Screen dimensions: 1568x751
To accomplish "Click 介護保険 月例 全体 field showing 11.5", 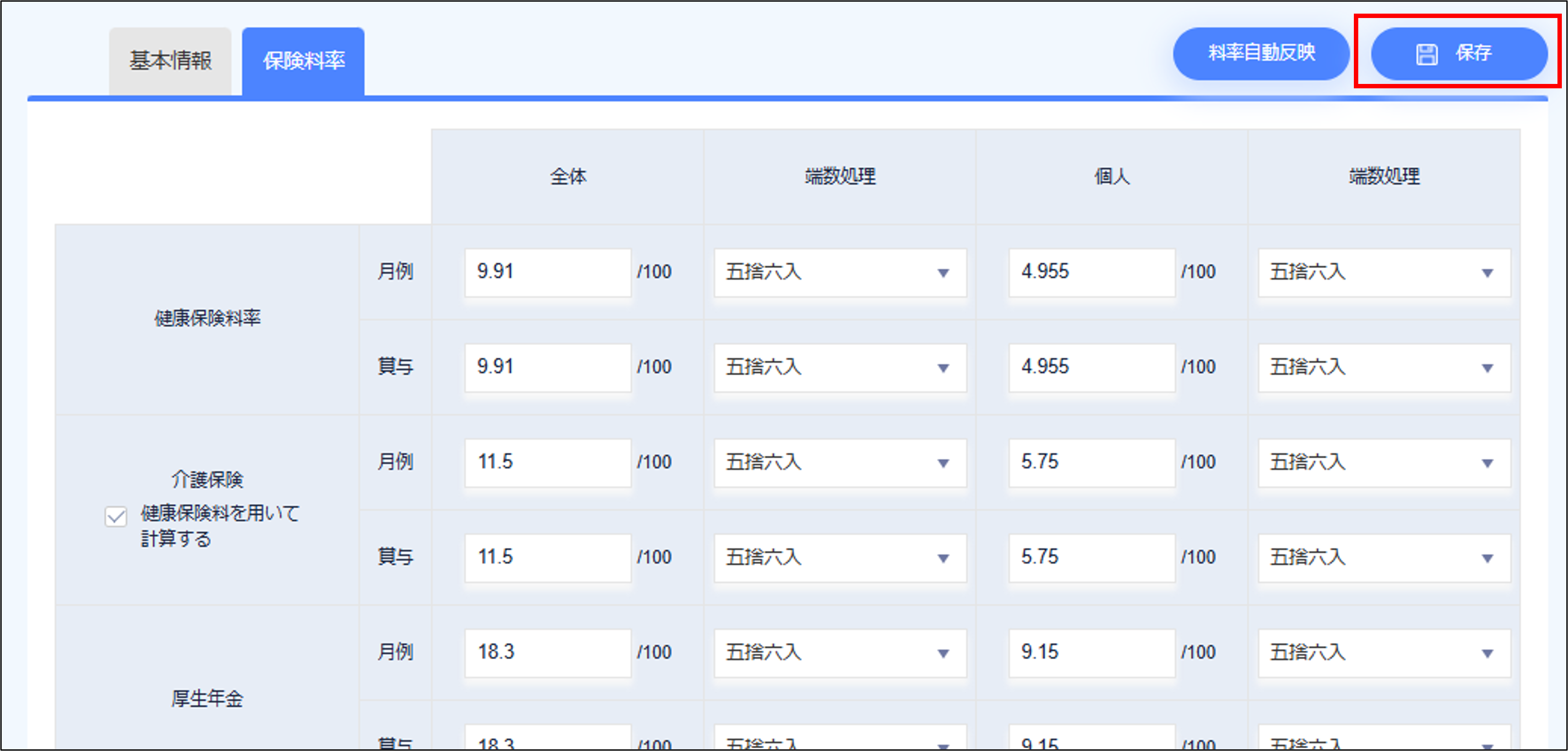I will point(547,463).
